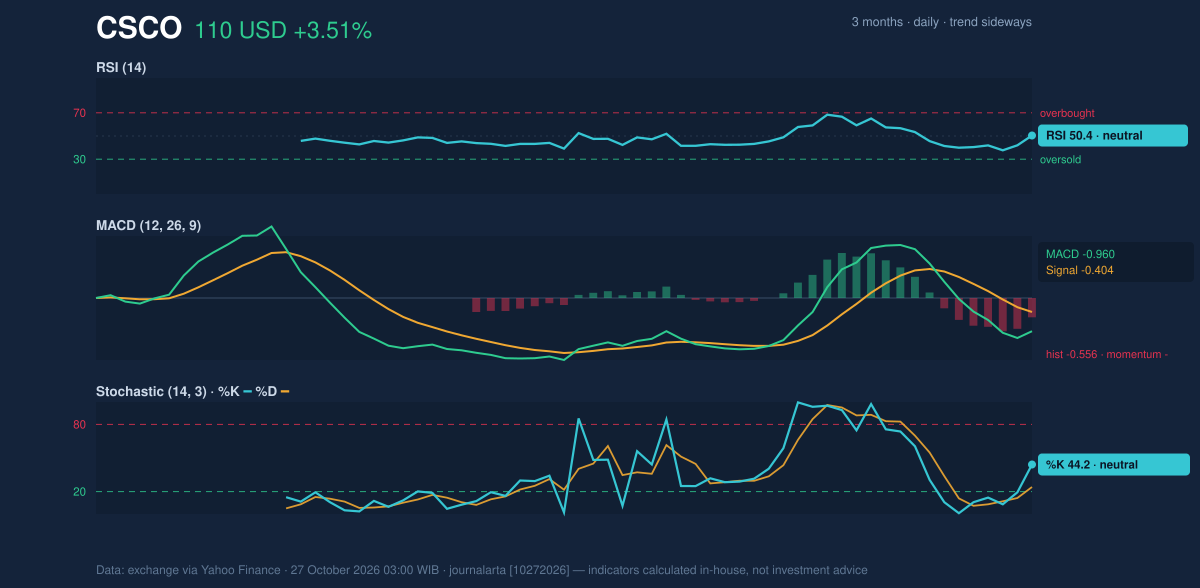Viewport: 1200px width, 588px height.
Task: Click the '%K 44.2 · neutral' badge
Action: tap(1113, 464)
